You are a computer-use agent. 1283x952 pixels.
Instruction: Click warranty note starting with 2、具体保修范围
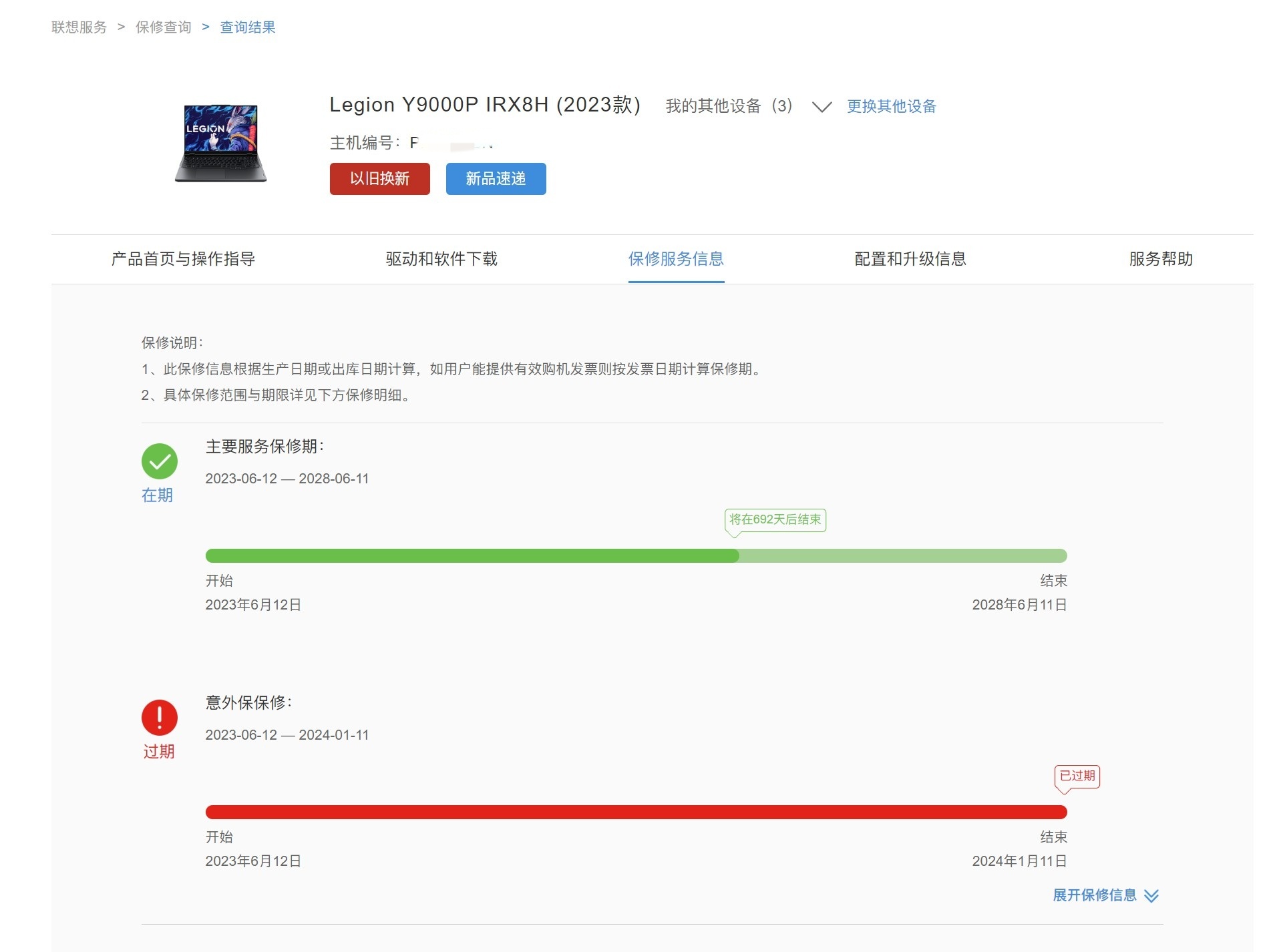[277, 395]
